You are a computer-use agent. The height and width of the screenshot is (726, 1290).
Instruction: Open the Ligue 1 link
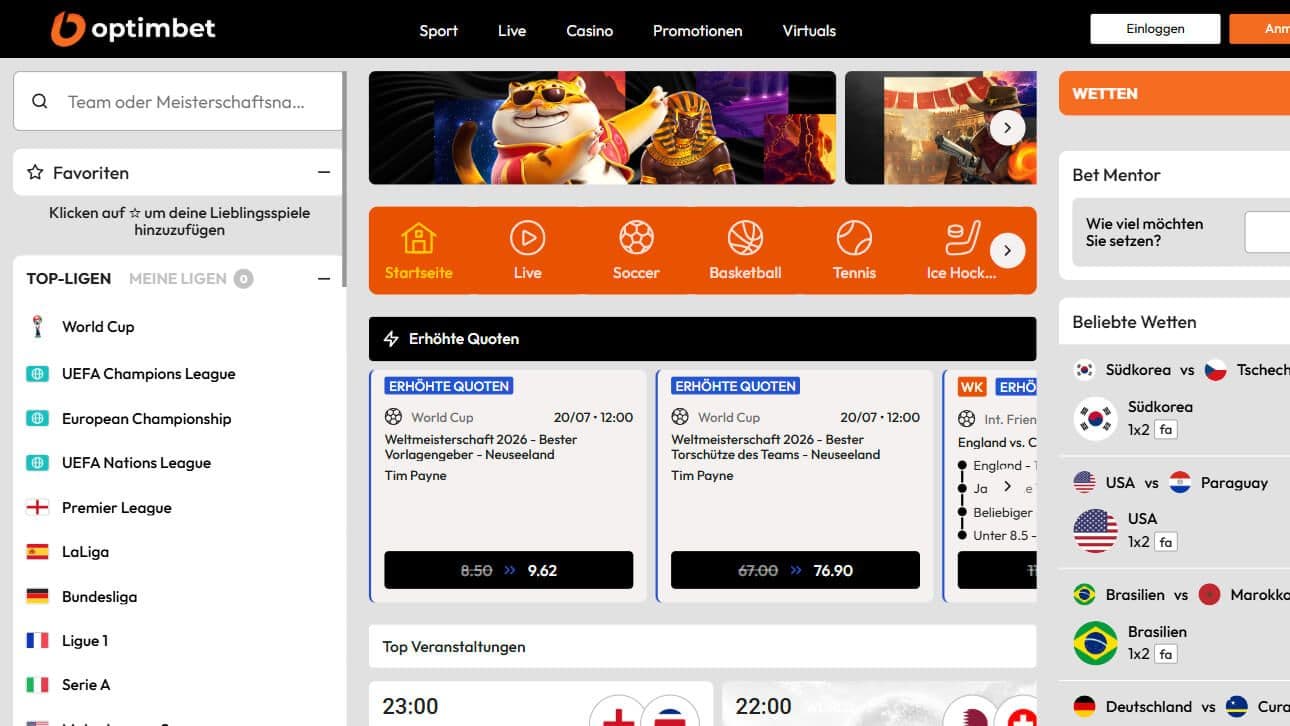pyautogui.click(x=85, y=641)
